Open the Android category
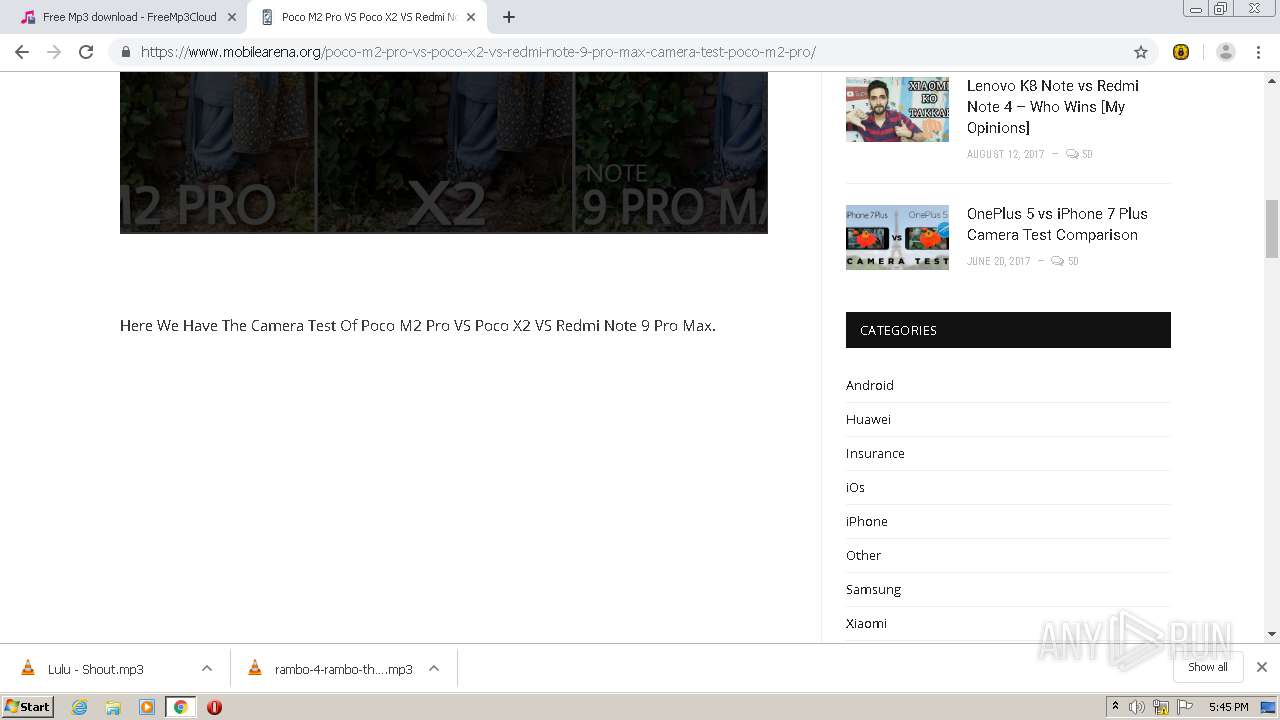 click(x=870, y=385)
